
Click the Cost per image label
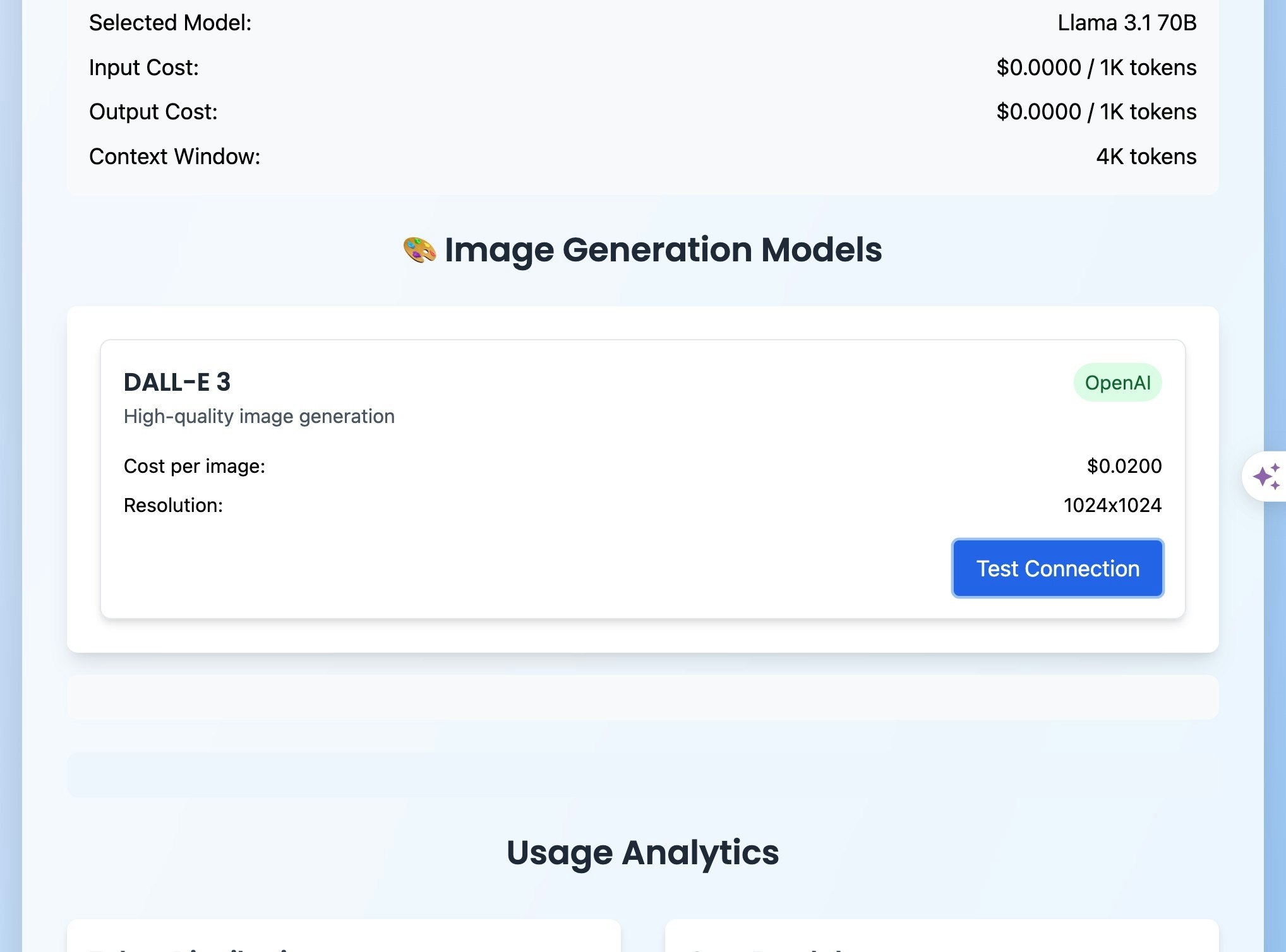[195, 466]
